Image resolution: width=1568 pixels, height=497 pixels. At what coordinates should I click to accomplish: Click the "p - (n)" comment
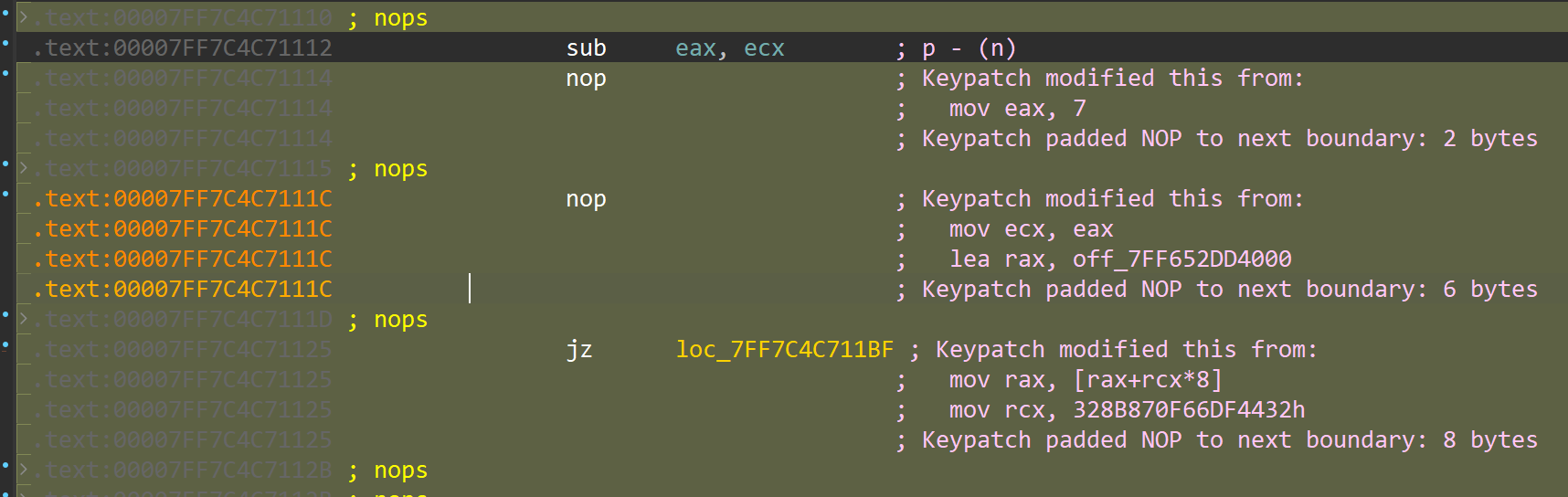coord(969,48)
